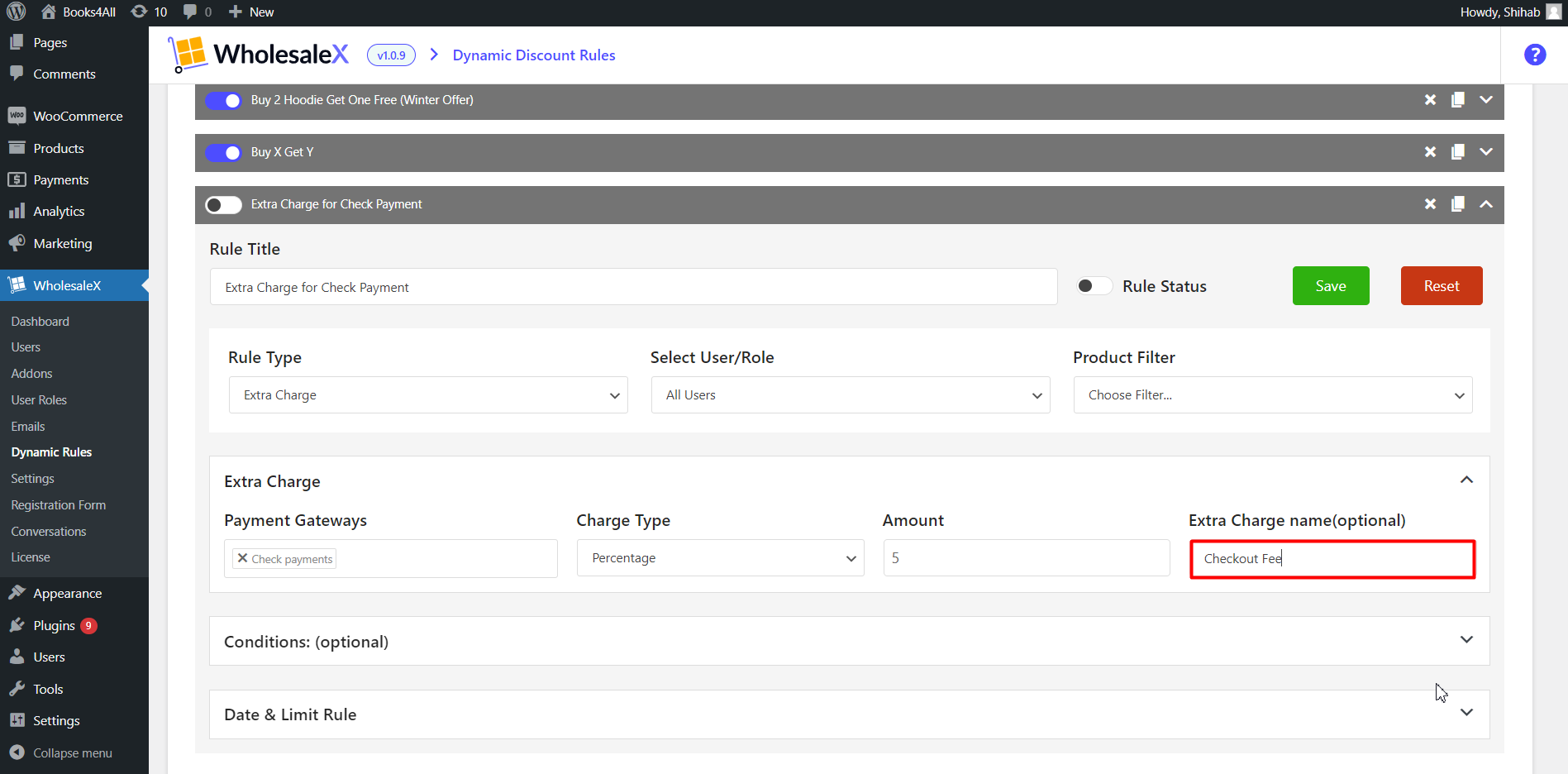
Task: Open the Product Filter dropdown
Action: click(1273, 395)
